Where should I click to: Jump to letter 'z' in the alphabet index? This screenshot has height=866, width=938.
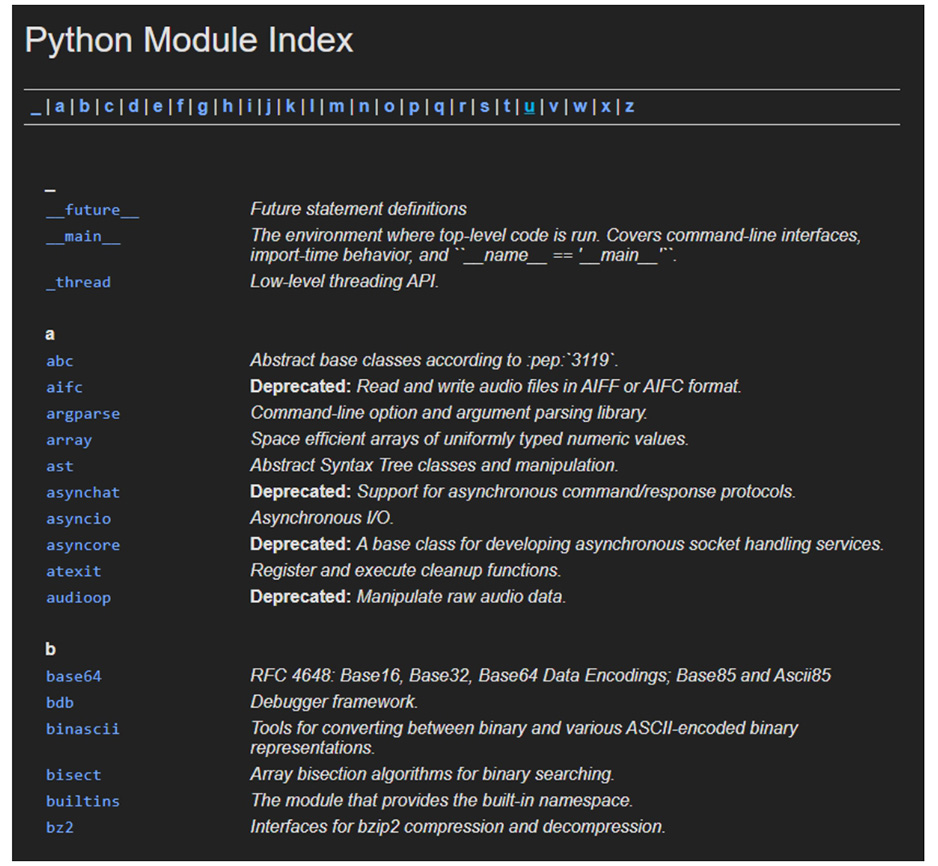pyautogui.click(x=629, y=106)
